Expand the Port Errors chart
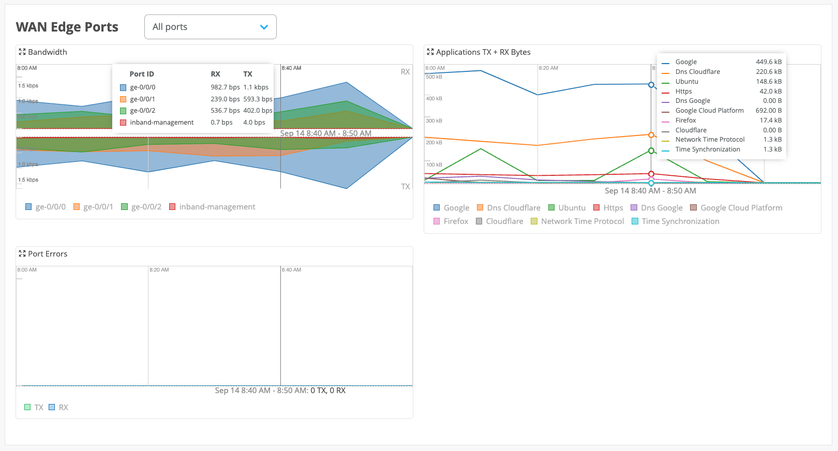The image size is (838, 451). [x=22, y=254]
